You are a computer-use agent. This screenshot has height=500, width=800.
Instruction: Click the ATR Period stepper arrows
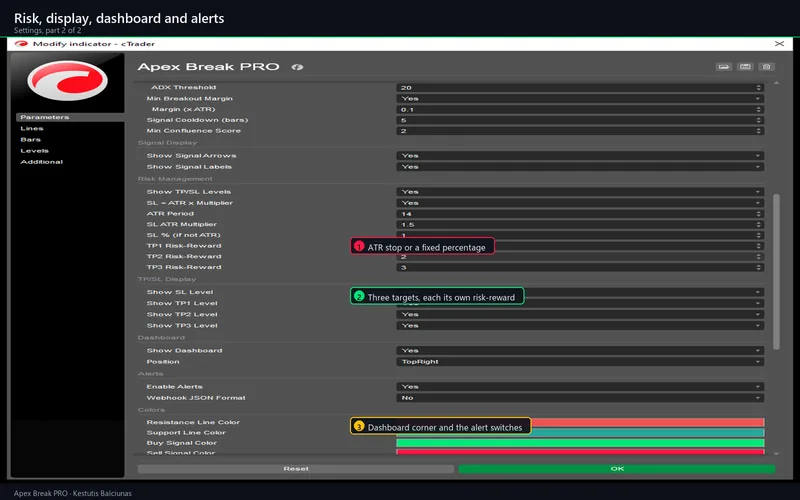[x=759, y=214]
